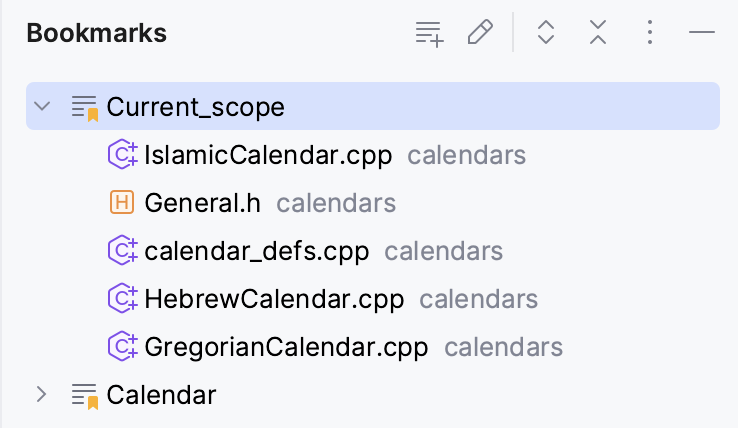Click the Calendar bookmark list icon
The height and width of the screenshot is (428, 738).
tap(85, 395)
